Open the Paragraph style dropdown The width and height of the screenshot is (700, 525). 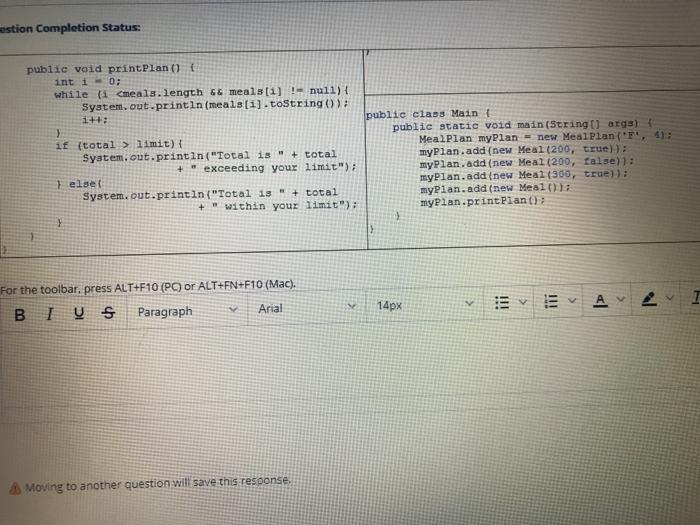(187, 311)
